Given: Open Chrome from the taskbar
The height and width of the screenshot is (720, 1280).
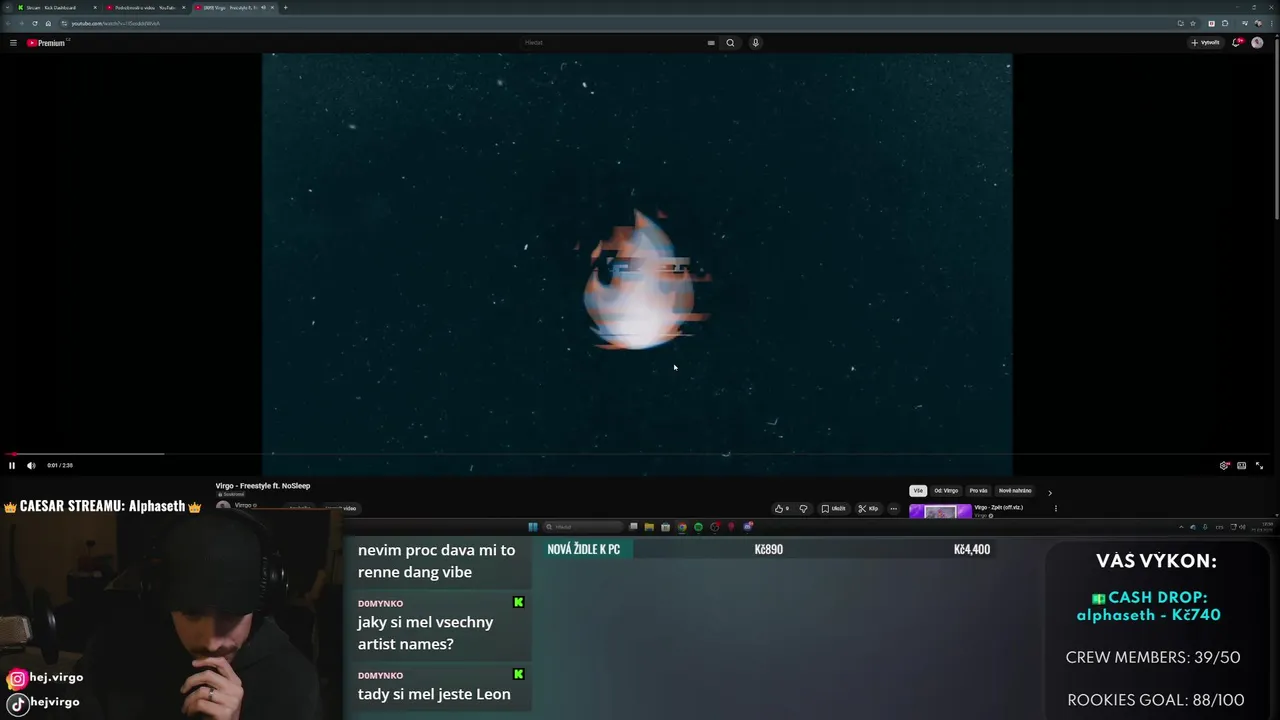Looking at the screenshot, I should point(682,527).
